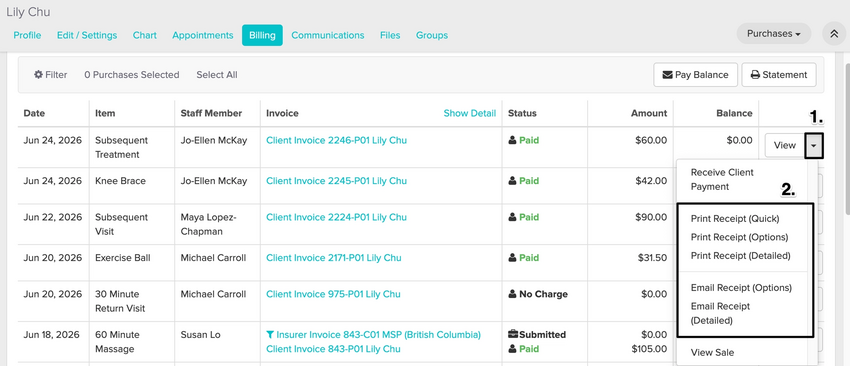
Task: Click the Submitted status text
Action: click(x=542, y=335)
